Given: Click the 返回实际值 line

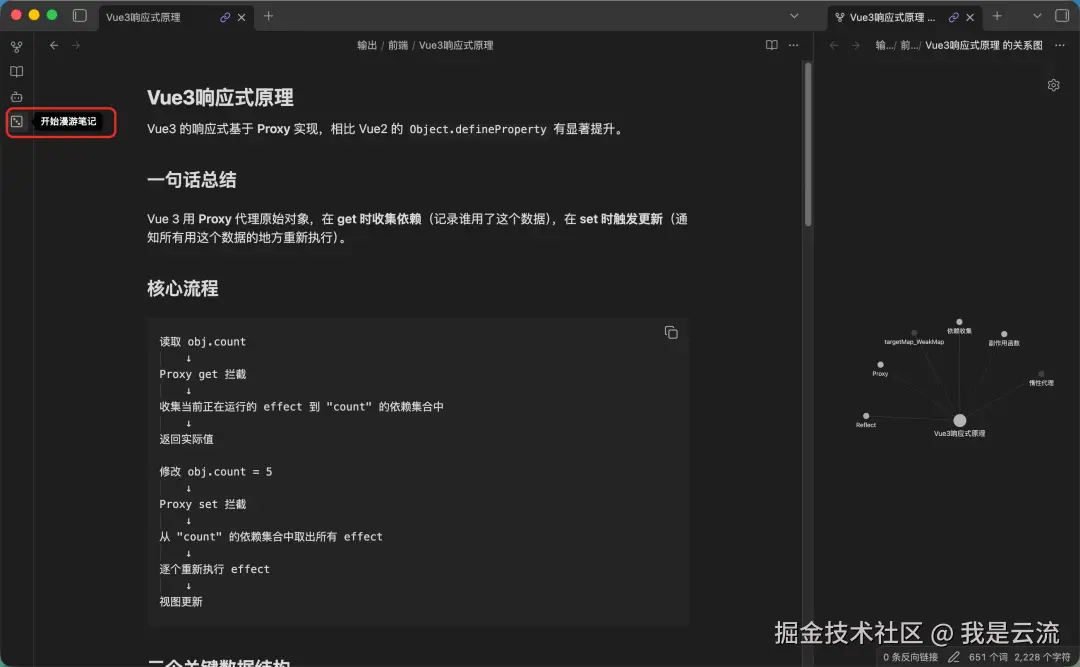Looking at the screenshot, I should coord(187,439).
